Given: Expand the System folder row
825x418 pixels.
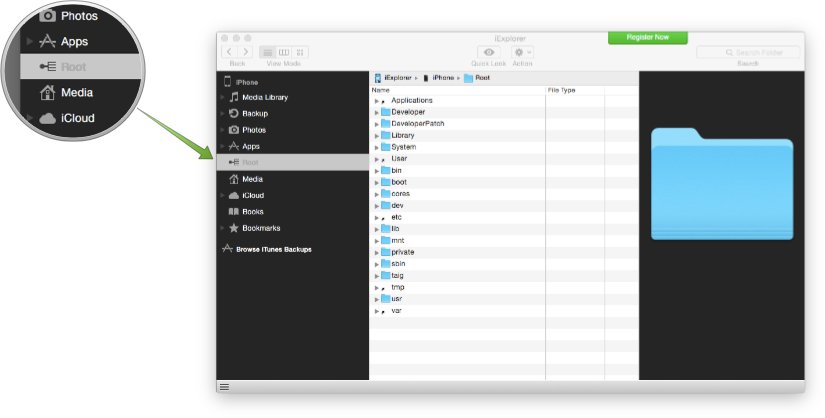Looking at the screenshot, I should click(x=377, y=147).
